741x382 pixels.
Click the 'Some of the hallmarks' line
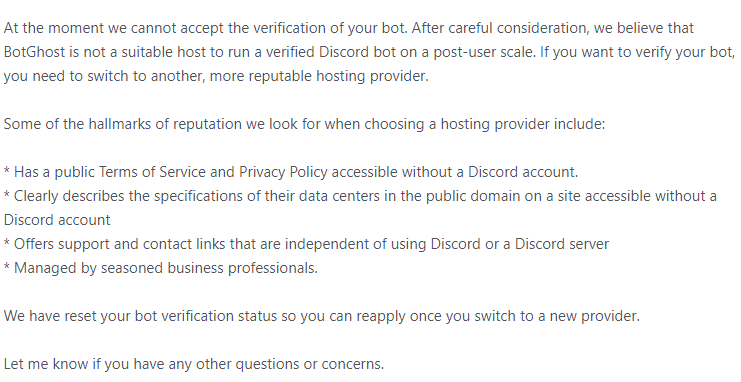304,124
